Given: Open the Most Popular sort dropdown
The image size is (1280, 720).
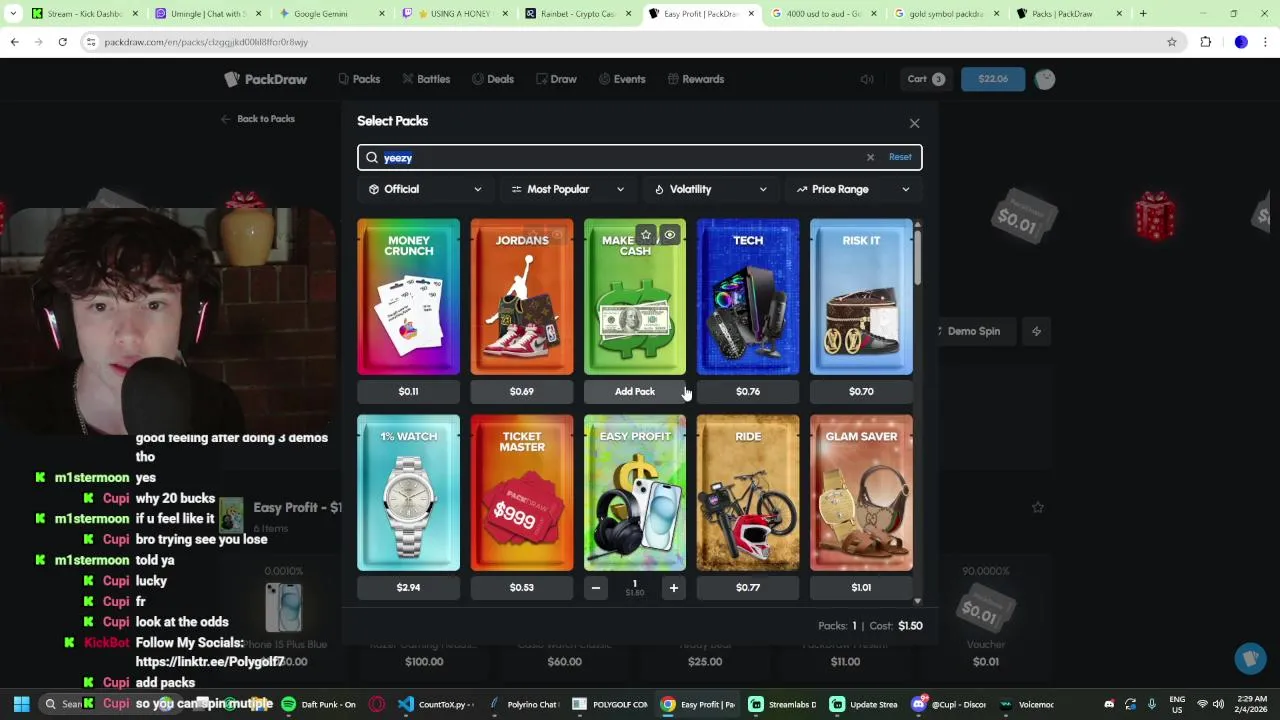Looking at the screenshot, I should pos(567,189).
